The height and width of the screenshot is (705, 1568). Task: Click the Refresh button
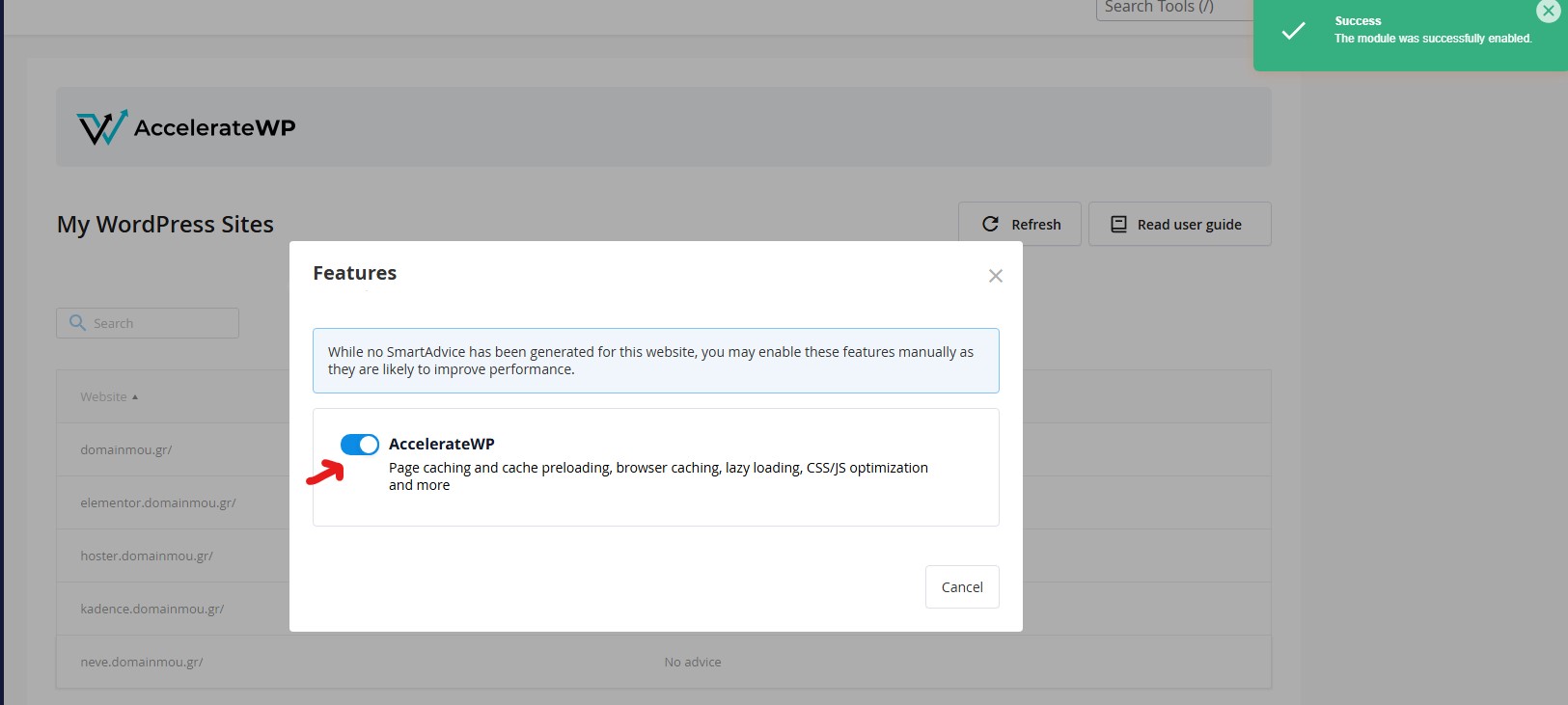point(1020,224)
